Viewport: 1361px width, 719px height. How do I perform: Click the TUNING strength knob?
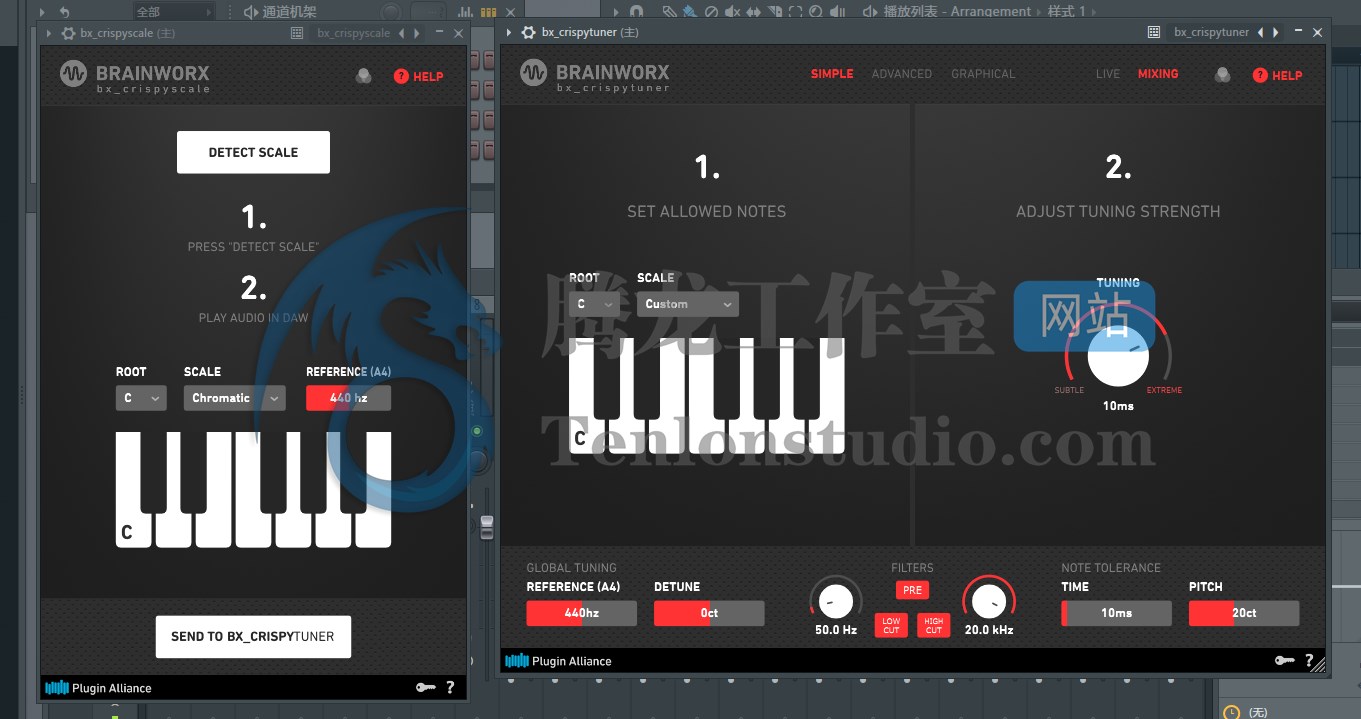(1118, 358)
